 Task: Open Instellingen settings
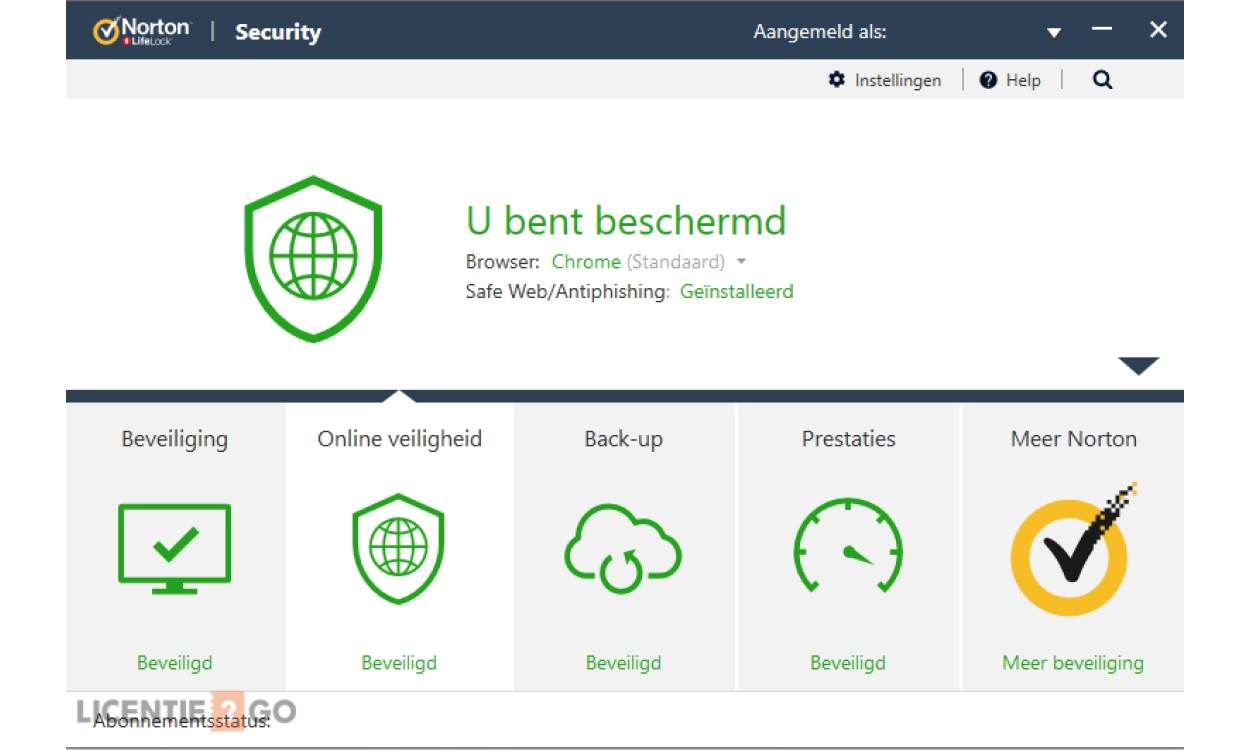click(885, 80)
